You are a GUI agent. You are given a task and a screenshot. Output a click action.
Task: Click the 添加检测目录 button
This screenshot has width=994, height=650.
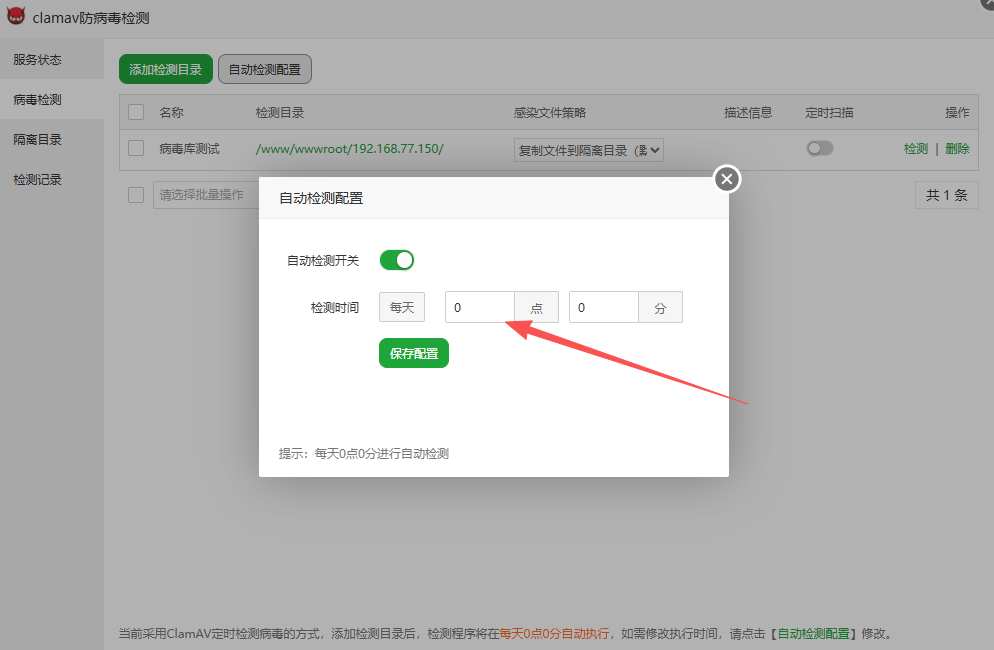[166, 69]
